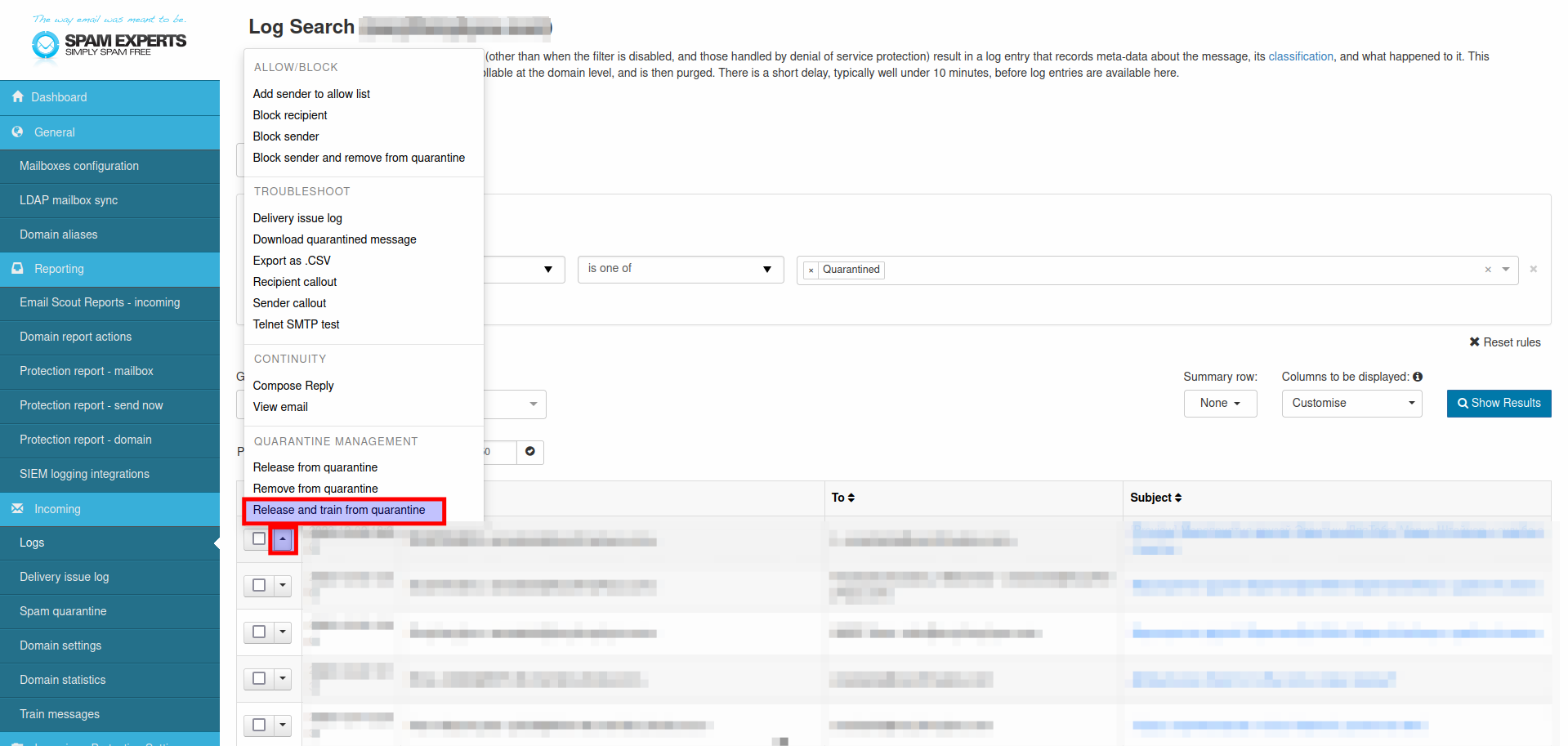
Task: Select Sender callout option
Action: pos(289,303)
